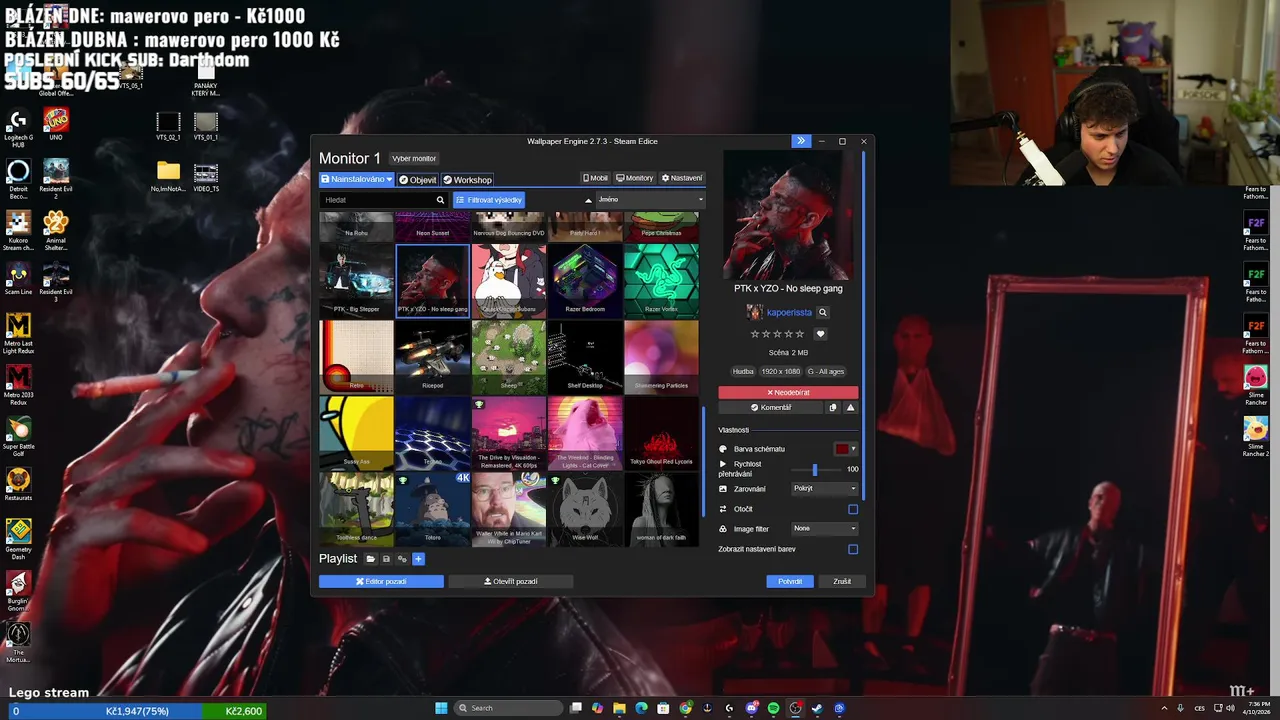
Task: Select Razer Vortex wallpaper thumbnail
Action: click(661, 279)
